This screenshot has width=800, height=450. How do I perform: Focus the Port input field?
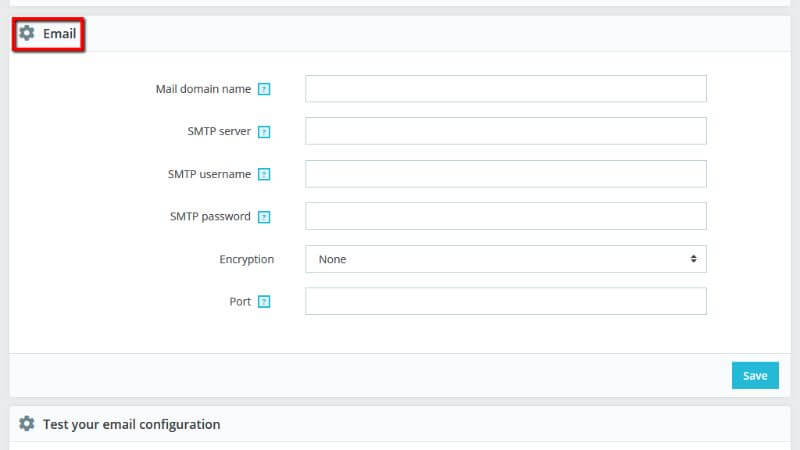tap(506, 301)
